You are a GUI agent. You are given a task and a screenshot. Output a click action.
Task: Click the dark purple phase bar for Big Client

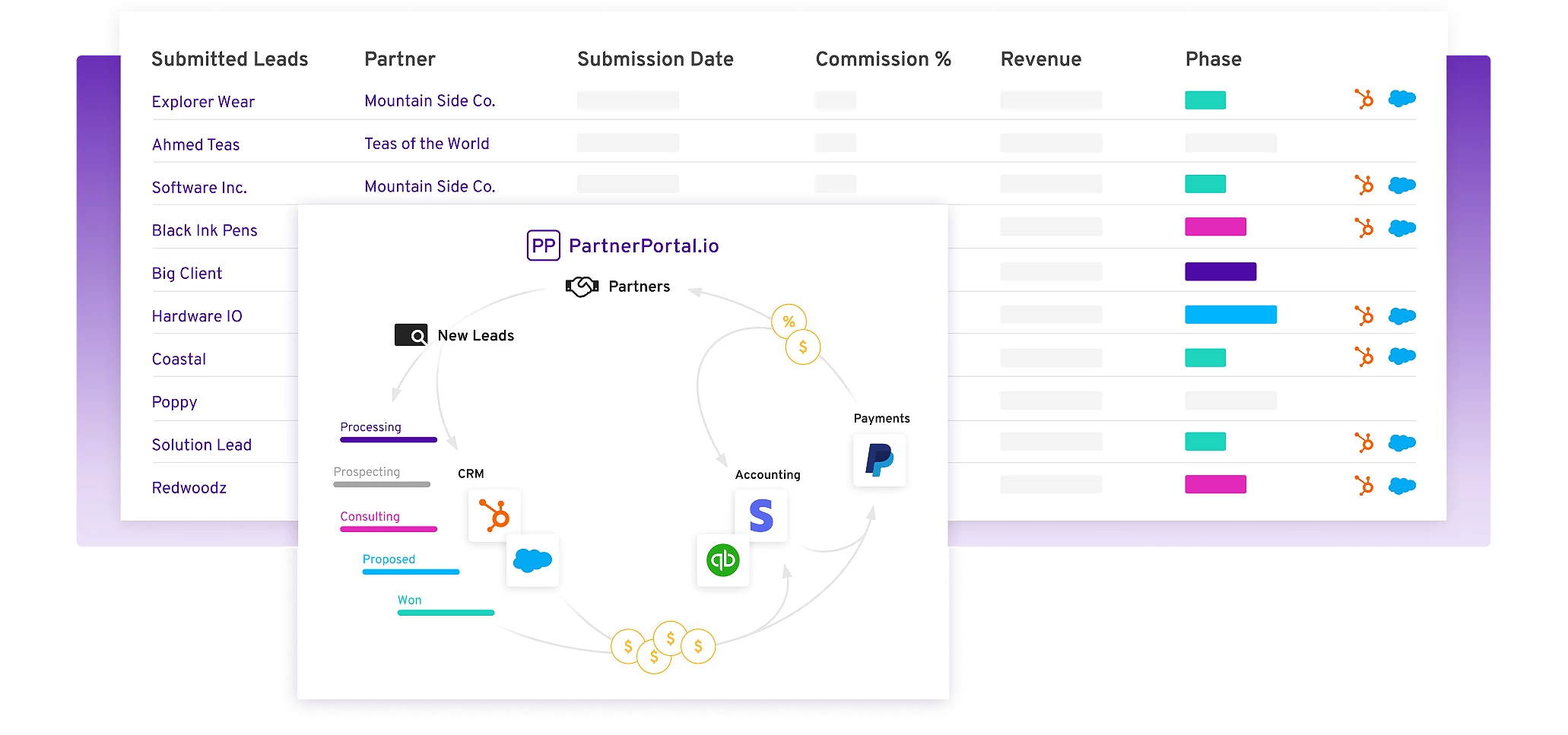[x=1220, y=271]
